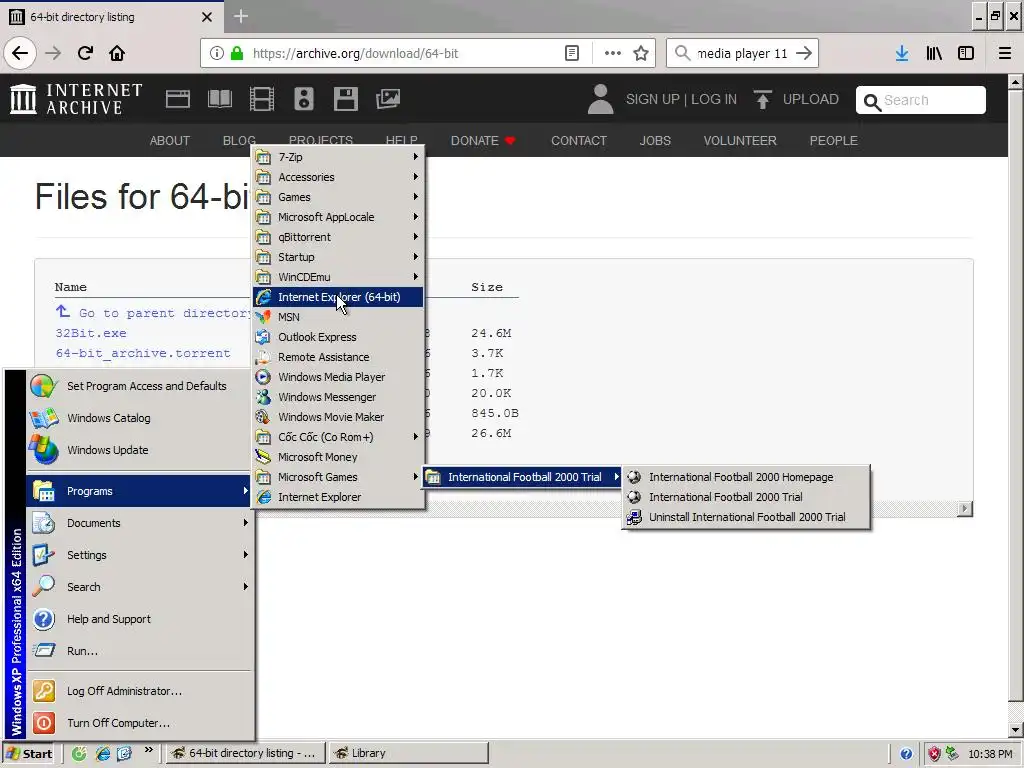
Task: Choose Turn Off Computer...
Action: [140, 723]
